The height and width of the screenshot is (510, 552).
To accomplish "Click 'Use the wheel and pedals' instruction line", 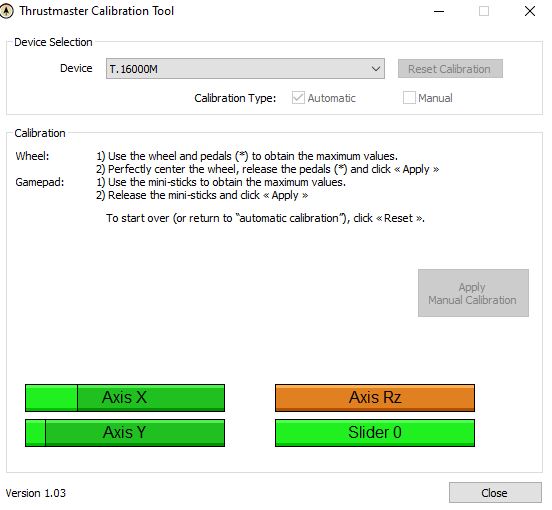I will 247,156.
